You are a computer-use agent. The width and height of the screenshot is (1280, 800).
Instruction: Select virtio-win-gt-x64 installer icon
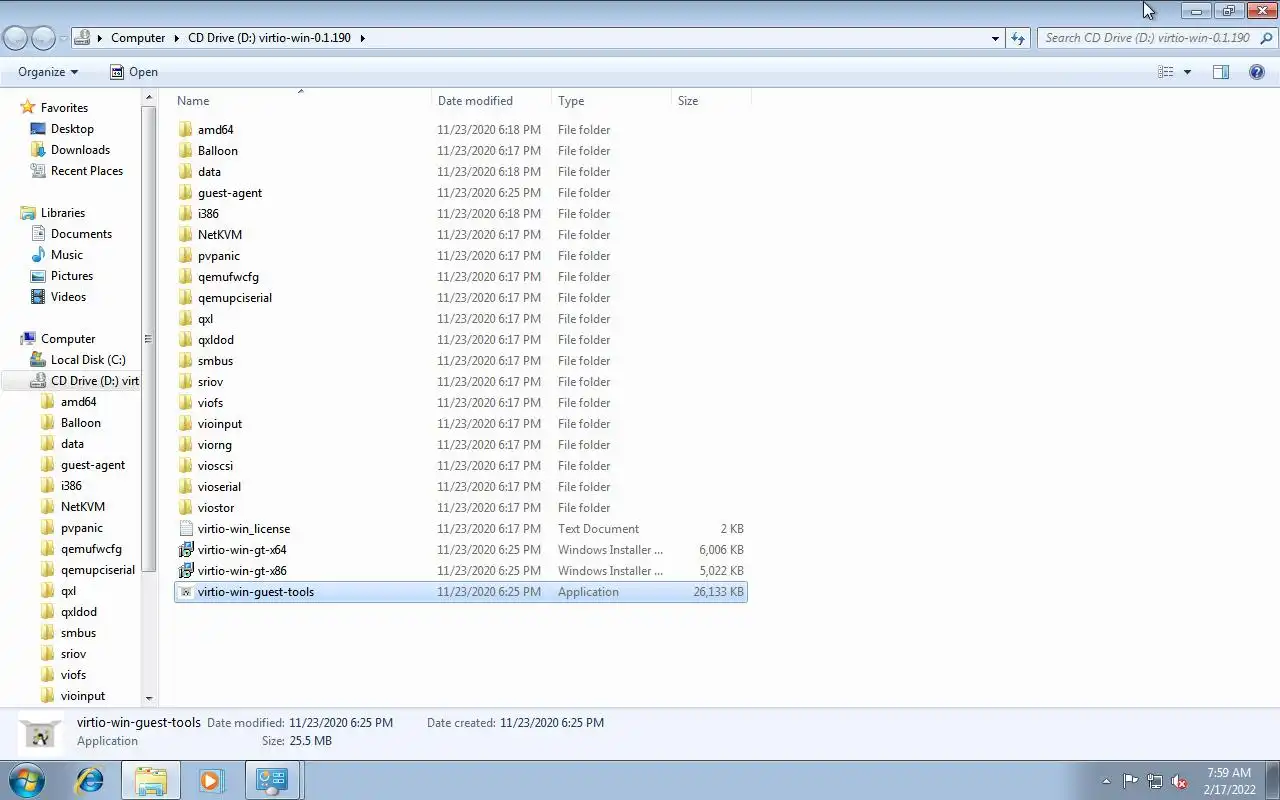click(x=186, y=550)
